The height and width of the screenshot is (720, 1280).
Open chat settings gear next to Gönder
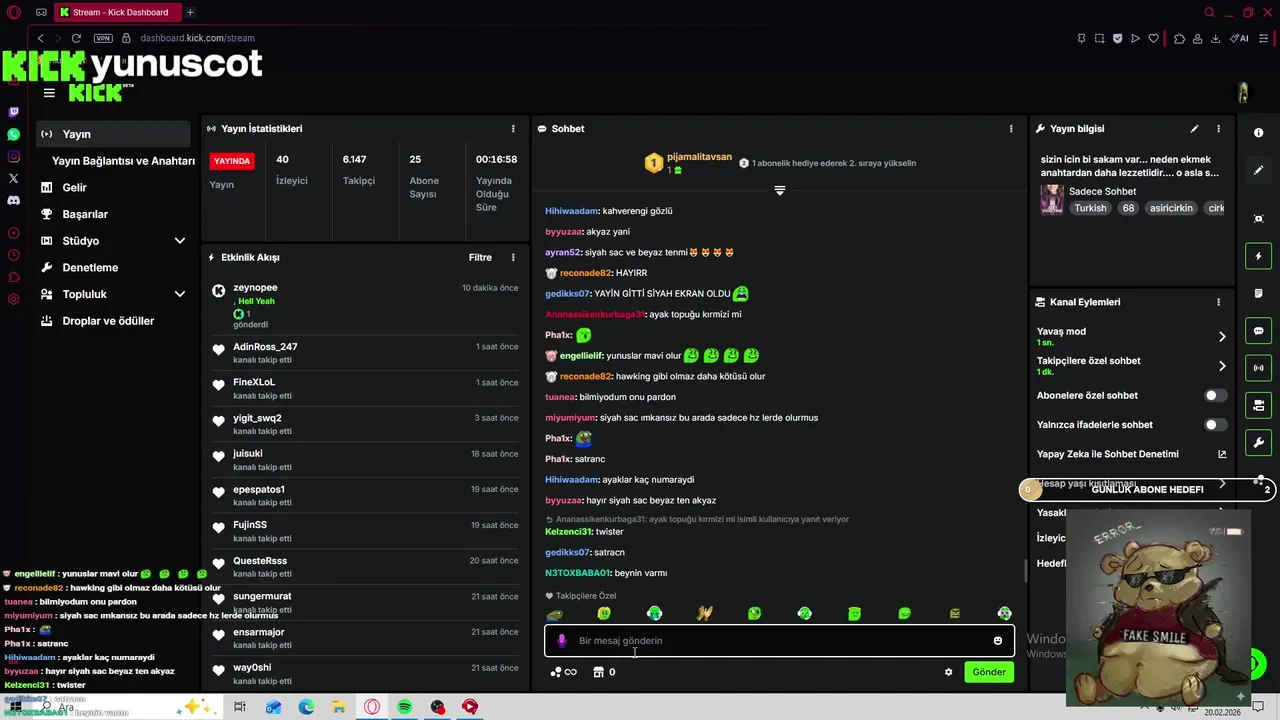[948, 672]
